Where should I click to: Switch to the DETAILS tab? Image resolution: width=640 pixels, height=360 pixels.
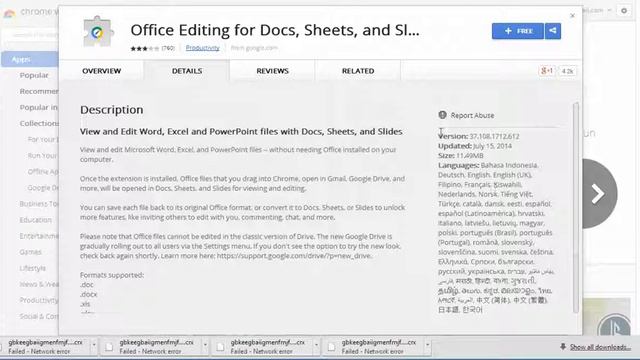(x=187, y=71)
